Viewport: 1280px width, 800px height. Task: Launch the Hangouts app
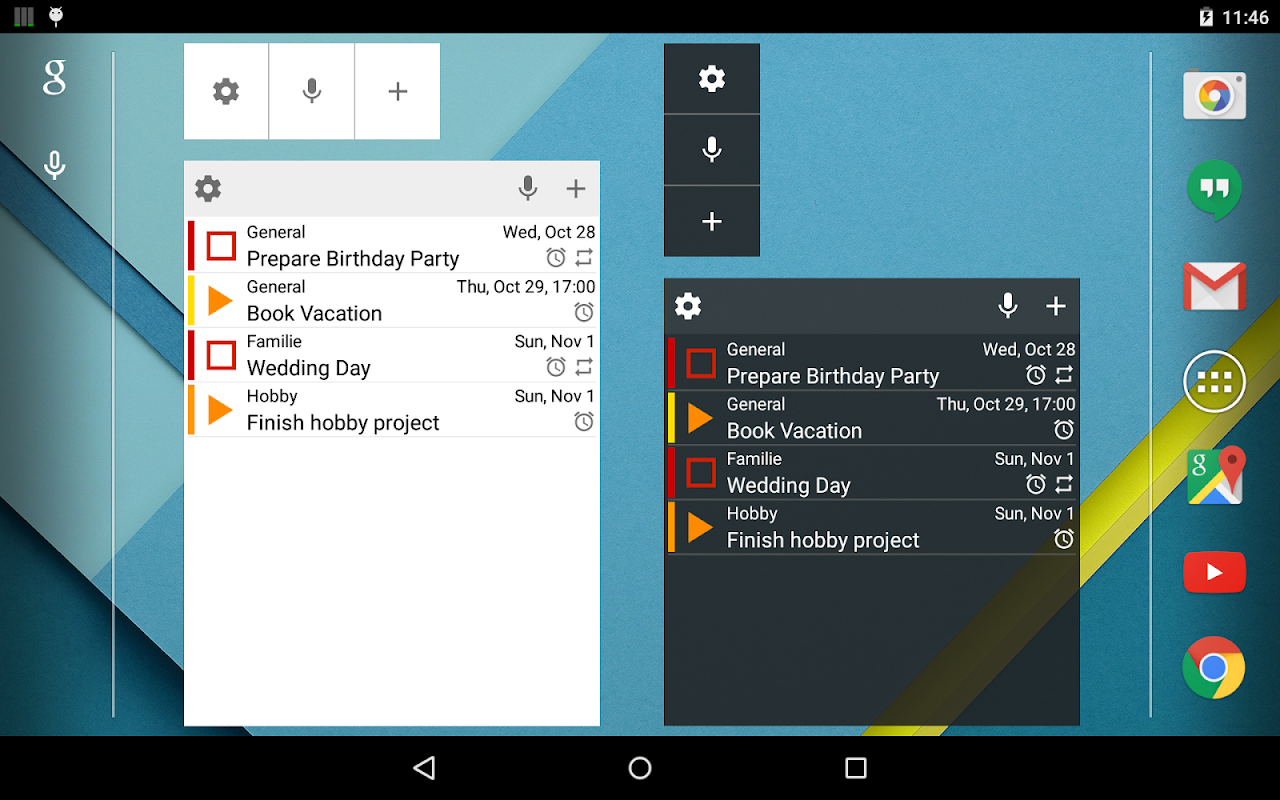pos(1214,190)
